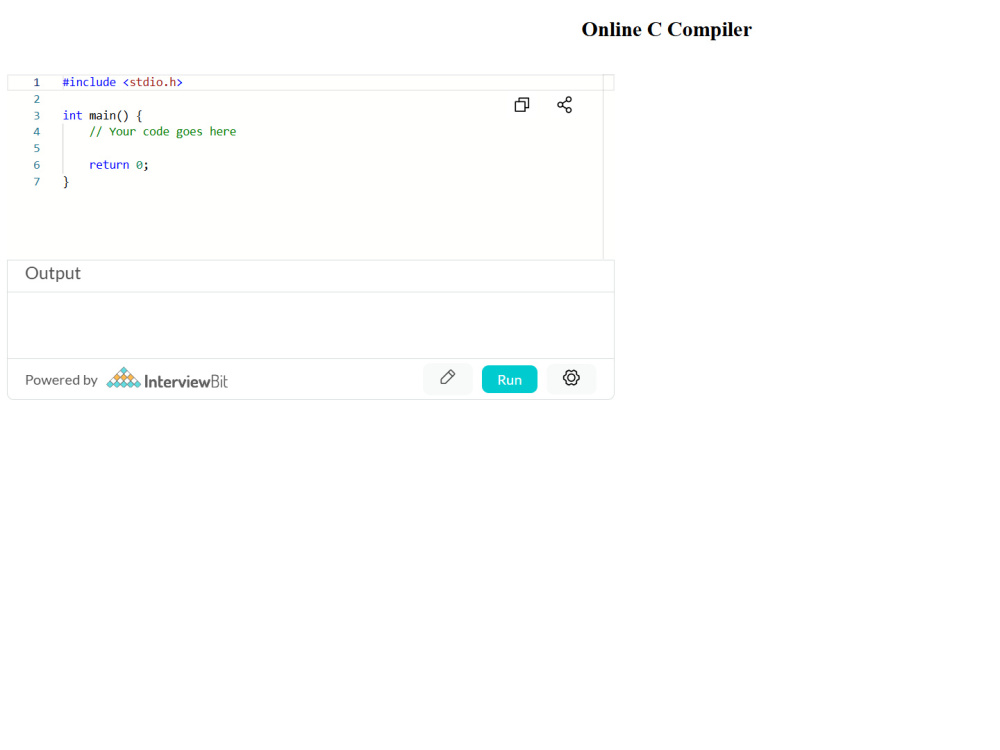Click the closing brace on line 7

pyautogui.click(x=66, y=182)
